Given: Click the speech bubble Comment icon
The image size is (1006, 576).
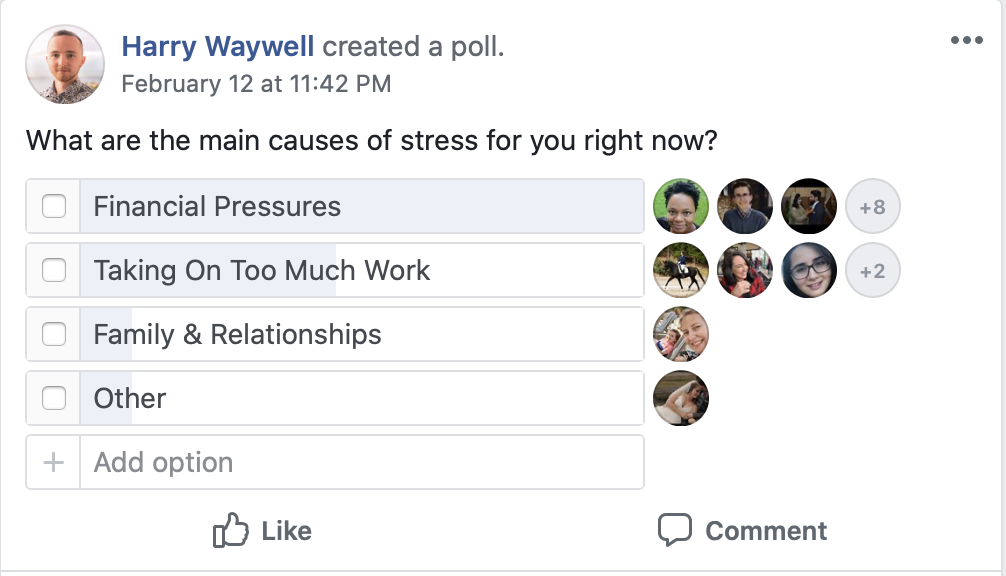Looking at the screenshot, I should (x=675, y=531).
